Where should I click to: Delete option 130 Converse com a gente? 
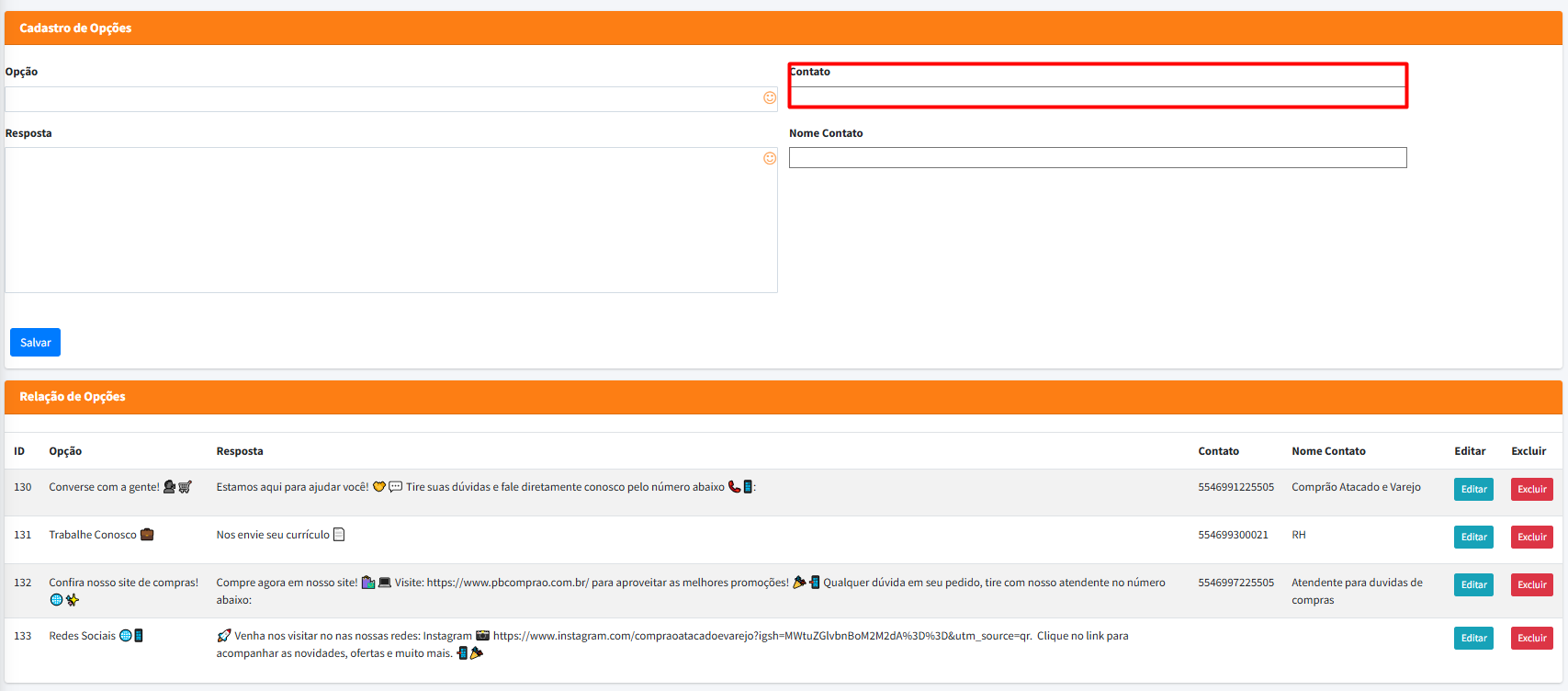[x=1531, y=489]
